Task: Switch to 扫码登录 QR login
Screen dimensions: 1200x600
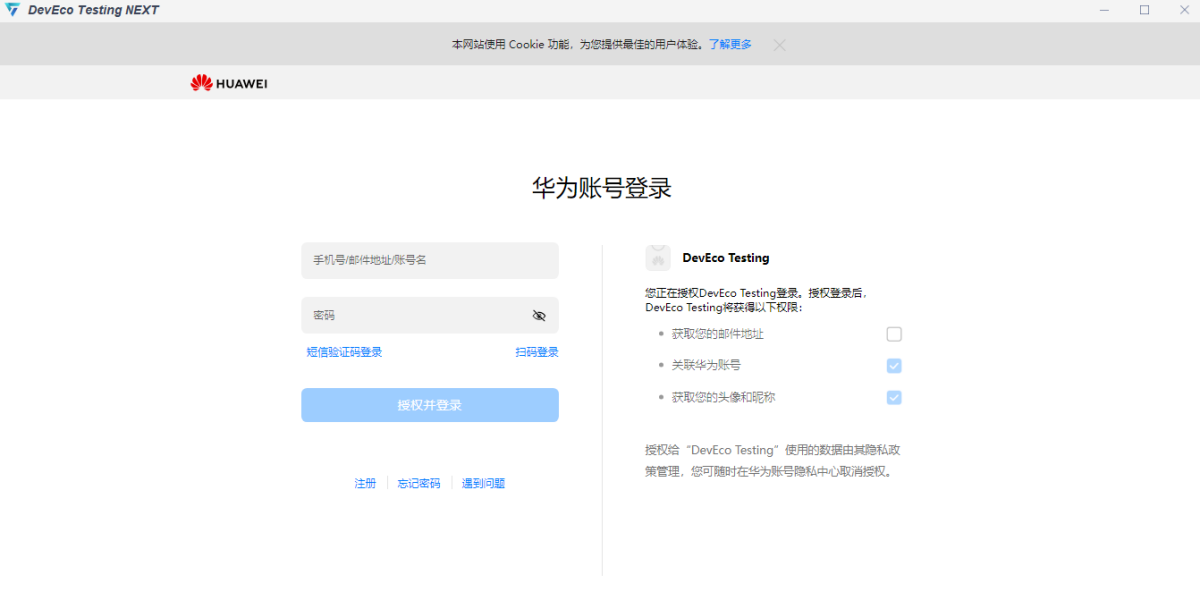Action: [x=537, y=352]
